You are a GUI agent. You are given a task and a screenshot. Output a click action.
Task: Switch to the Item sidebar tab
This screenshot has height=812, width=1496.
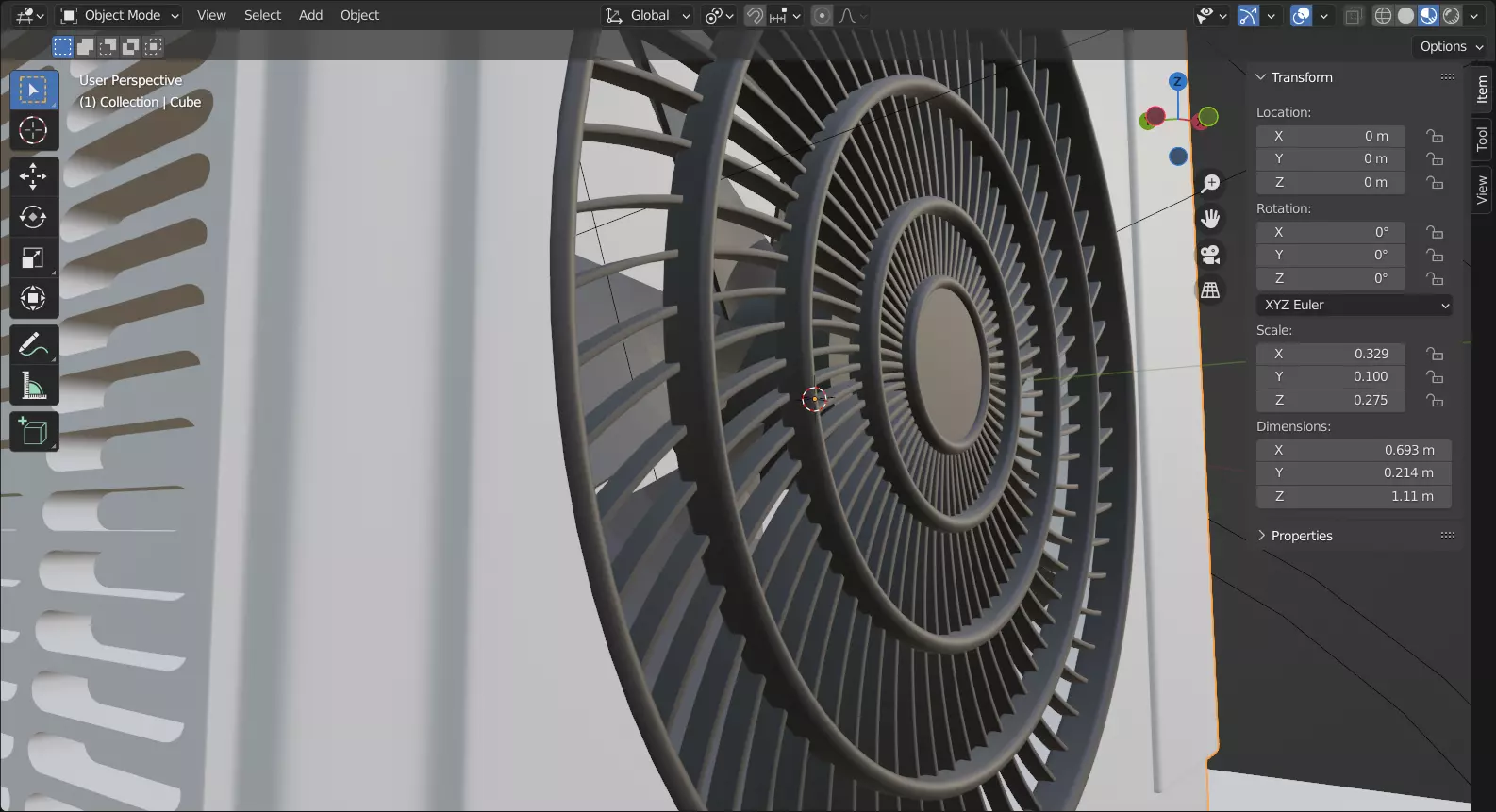tap(1482, 90)
